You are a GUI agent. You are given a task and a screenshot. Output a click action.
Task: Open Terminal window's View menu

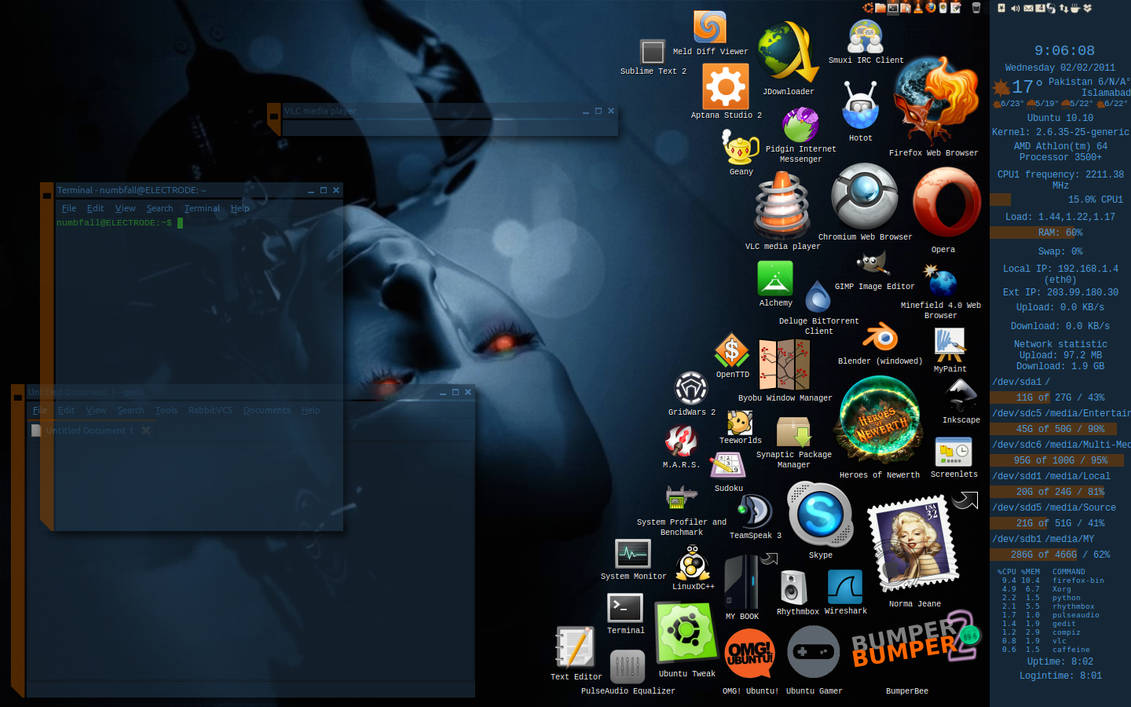(125, 208)
